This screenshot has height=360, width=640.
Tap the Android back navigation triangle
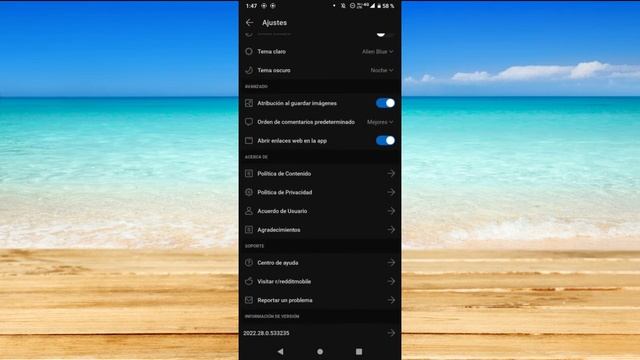pos(280,351)
